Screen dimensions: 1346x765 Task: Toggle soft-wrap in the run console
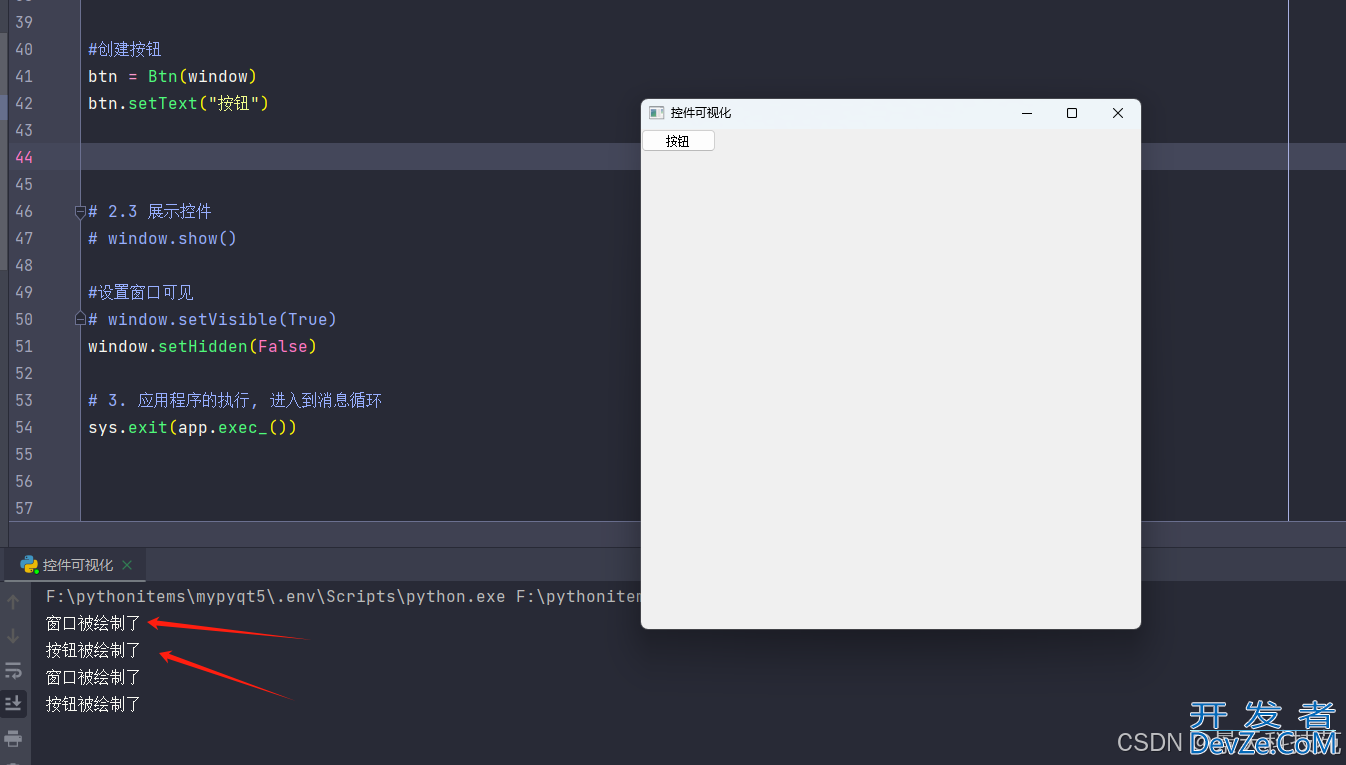[x=13, y=670]
